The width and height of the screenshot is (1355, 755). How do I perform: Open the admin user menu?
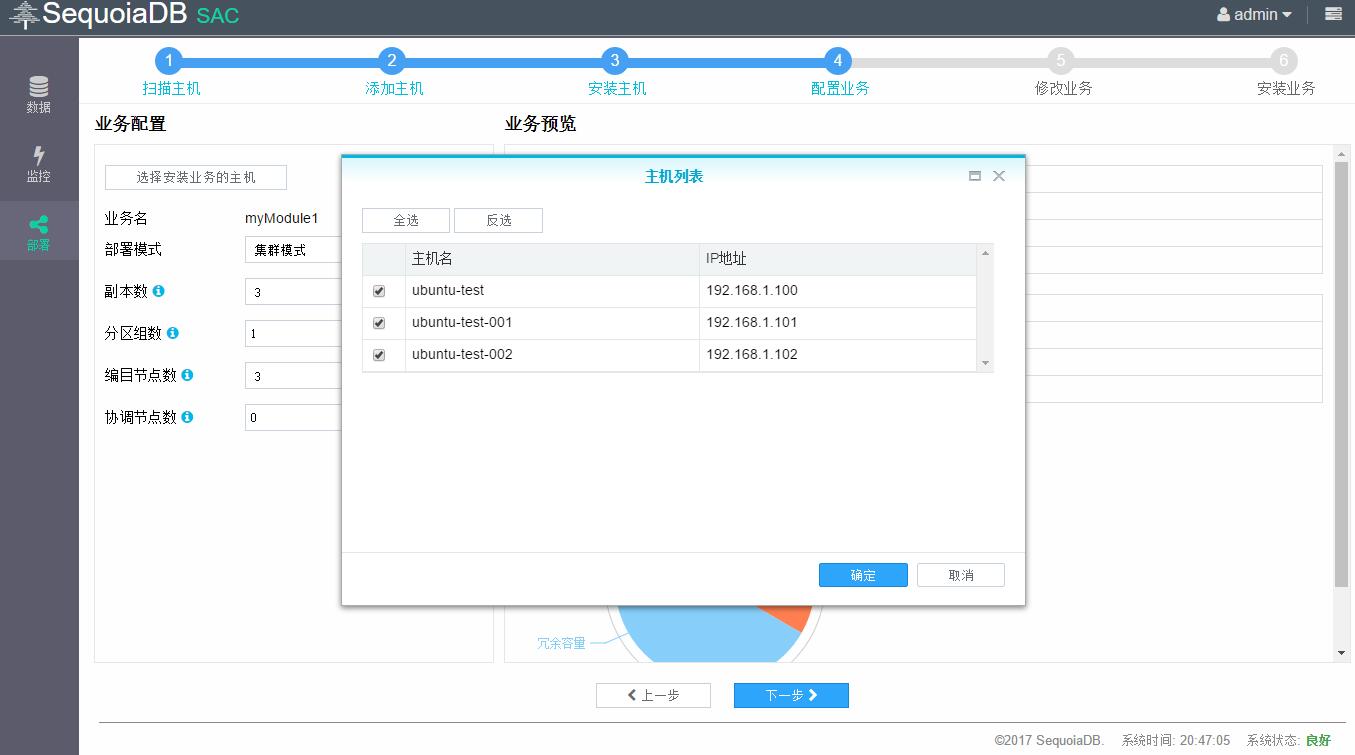coord(1254,15)
